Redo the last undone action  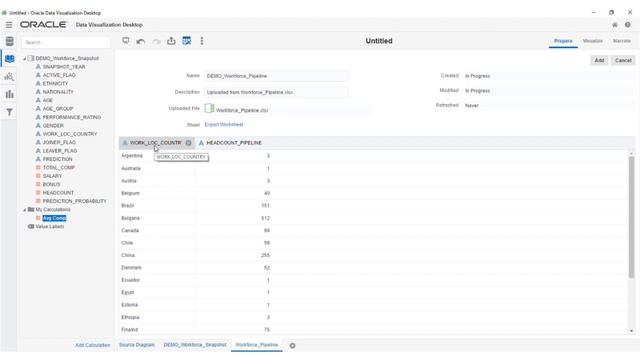coord(156,41)
